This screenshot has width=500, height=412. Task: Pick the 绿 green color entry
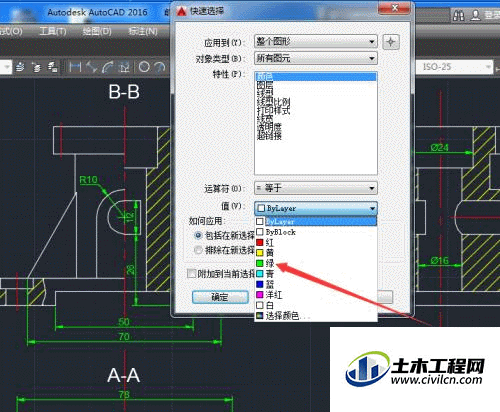[x=316, y=263]
